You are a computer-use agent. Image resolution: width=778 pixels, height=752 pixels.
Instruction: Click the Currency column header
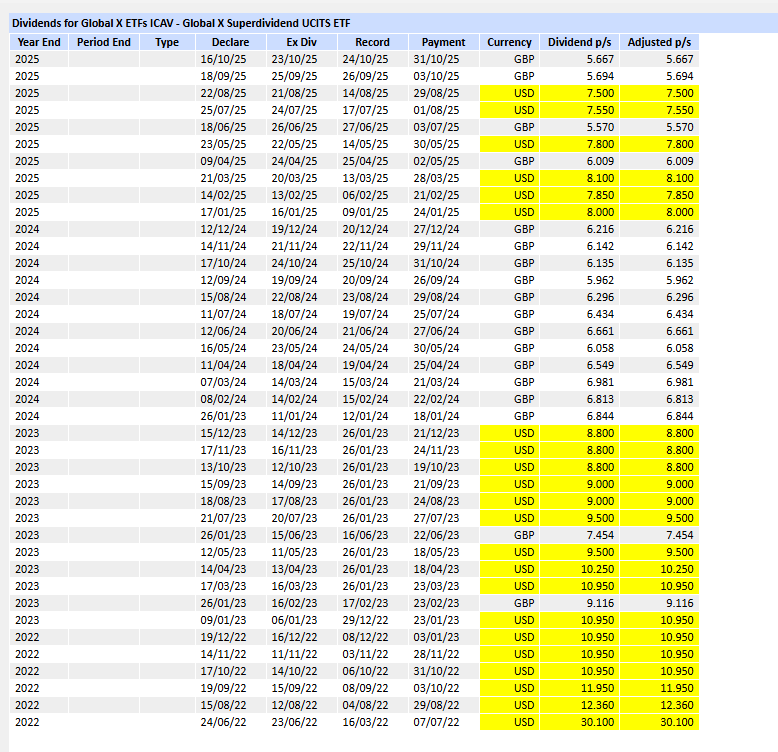(509, 42)
